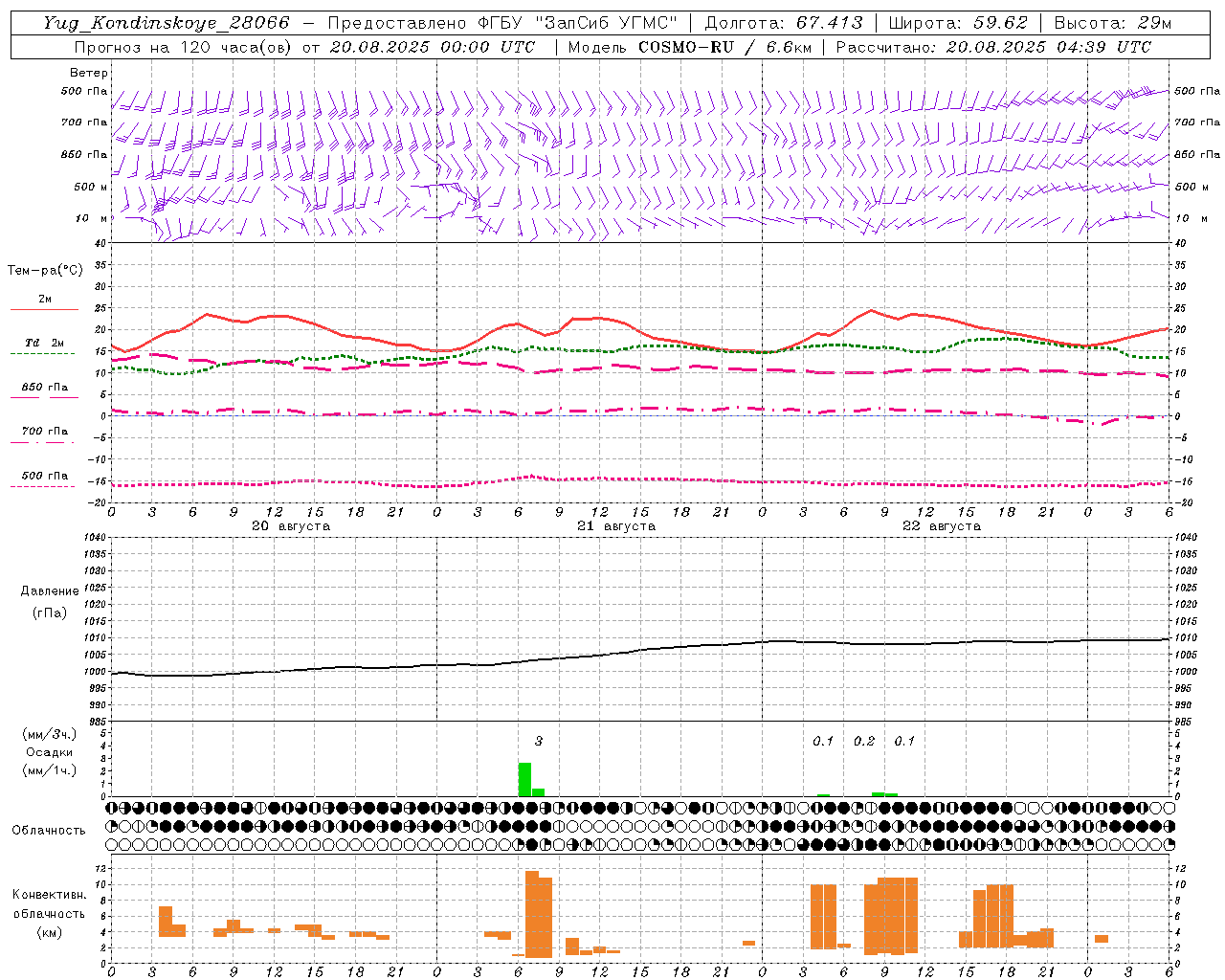Image resolution: width=1225 pixels, height=980 pixels.
Task: Click the 'Конвективн.' convective cloud label
Action: click(50, 895)
